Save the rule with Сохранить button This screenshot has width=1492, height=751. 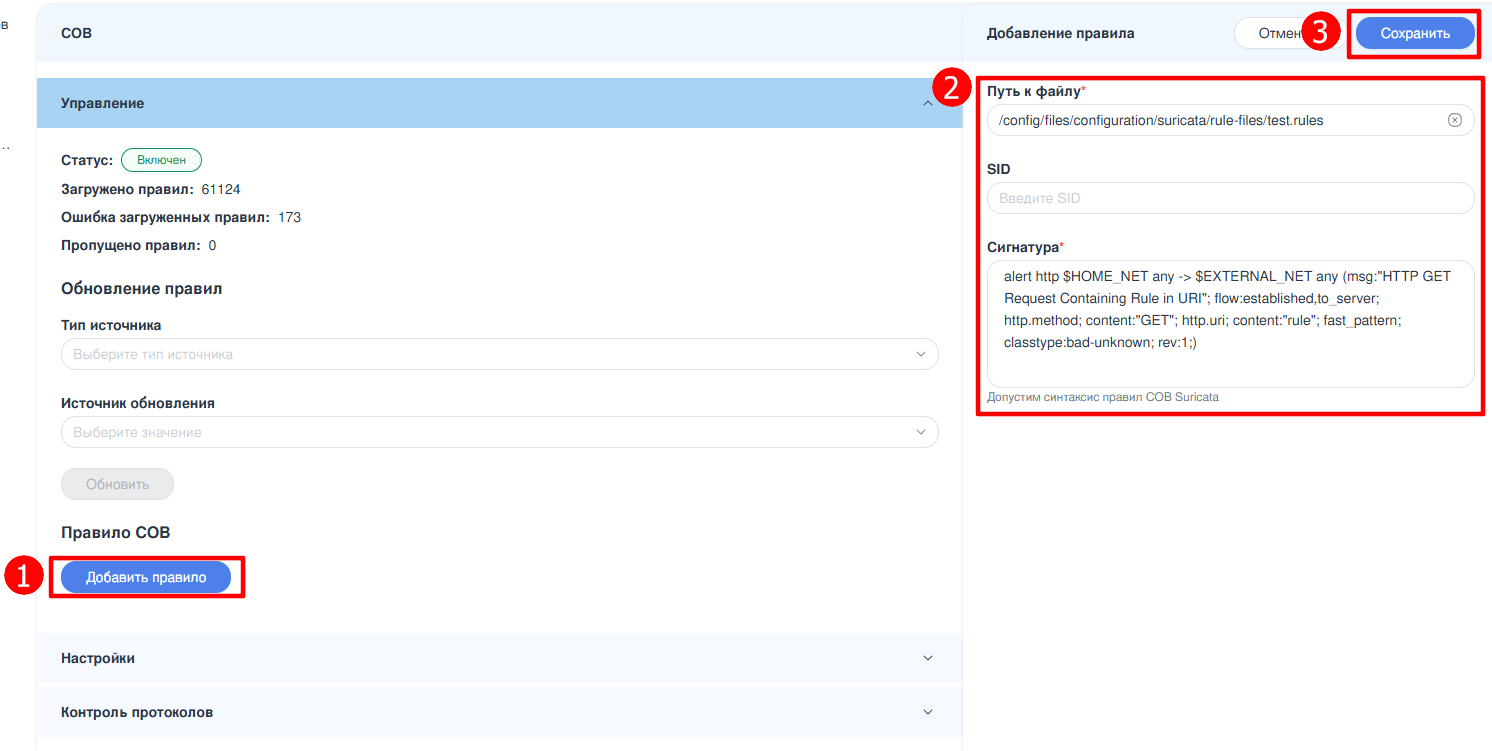click(1414, 33)
